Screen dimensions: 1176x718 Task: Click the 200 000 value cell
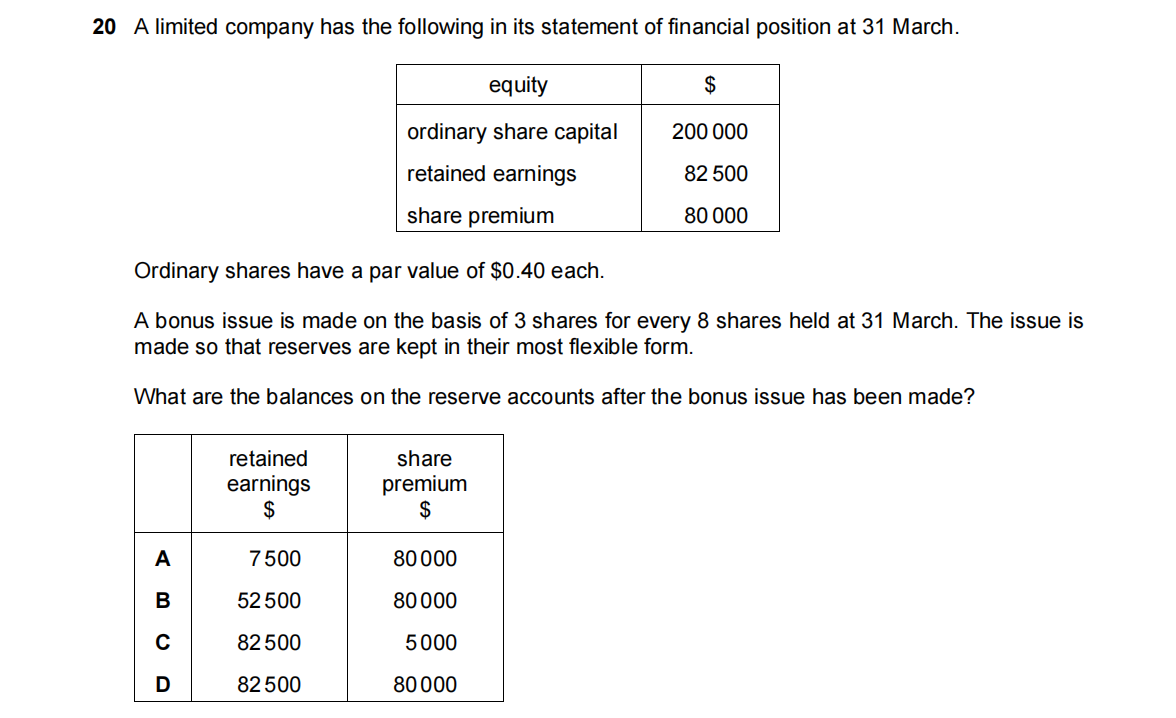[x=710, y=132]
